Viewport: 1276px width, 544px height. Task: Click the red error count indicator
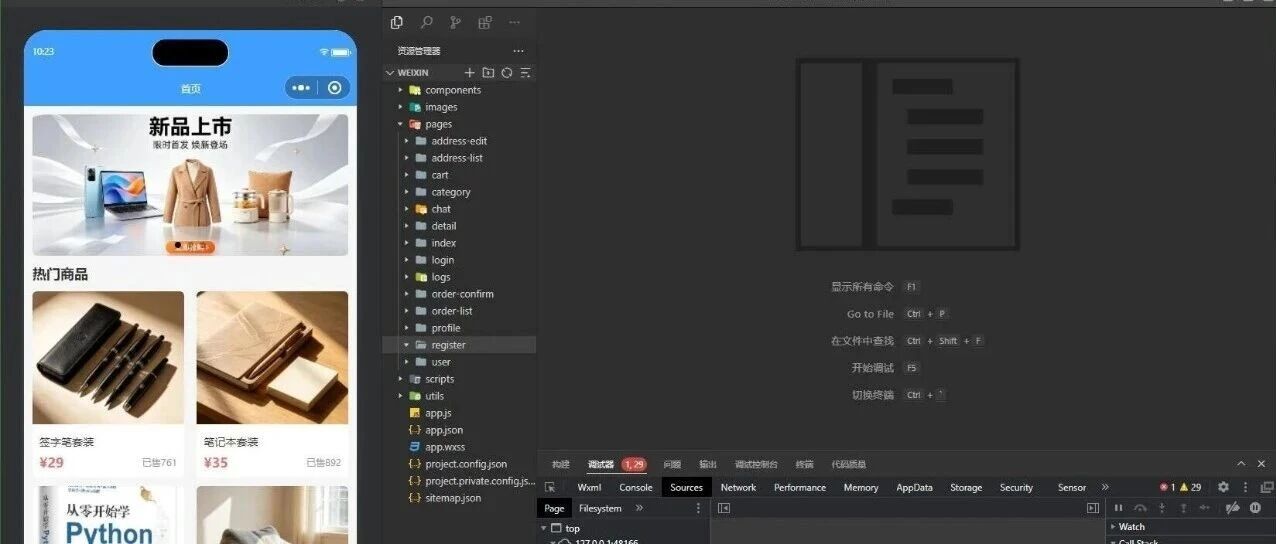click(1167, 487)
